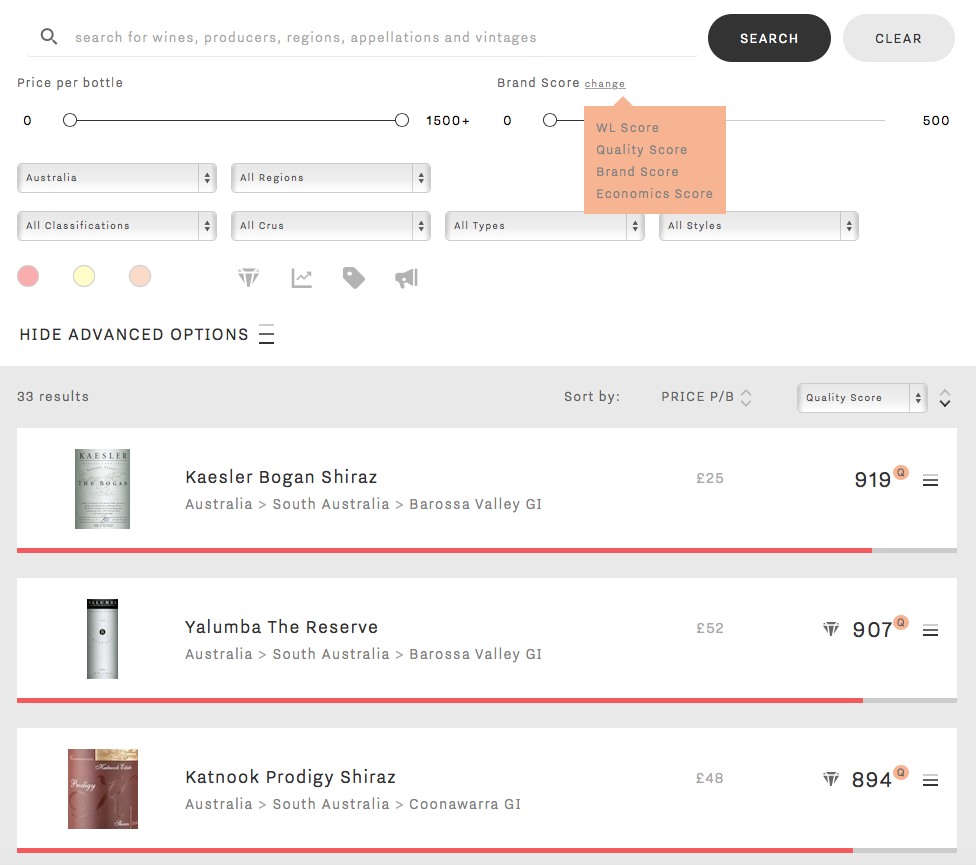Toggle the megaphone filter icon
Image resolution: width=976 pixels, height=865 pixels.
406,278
